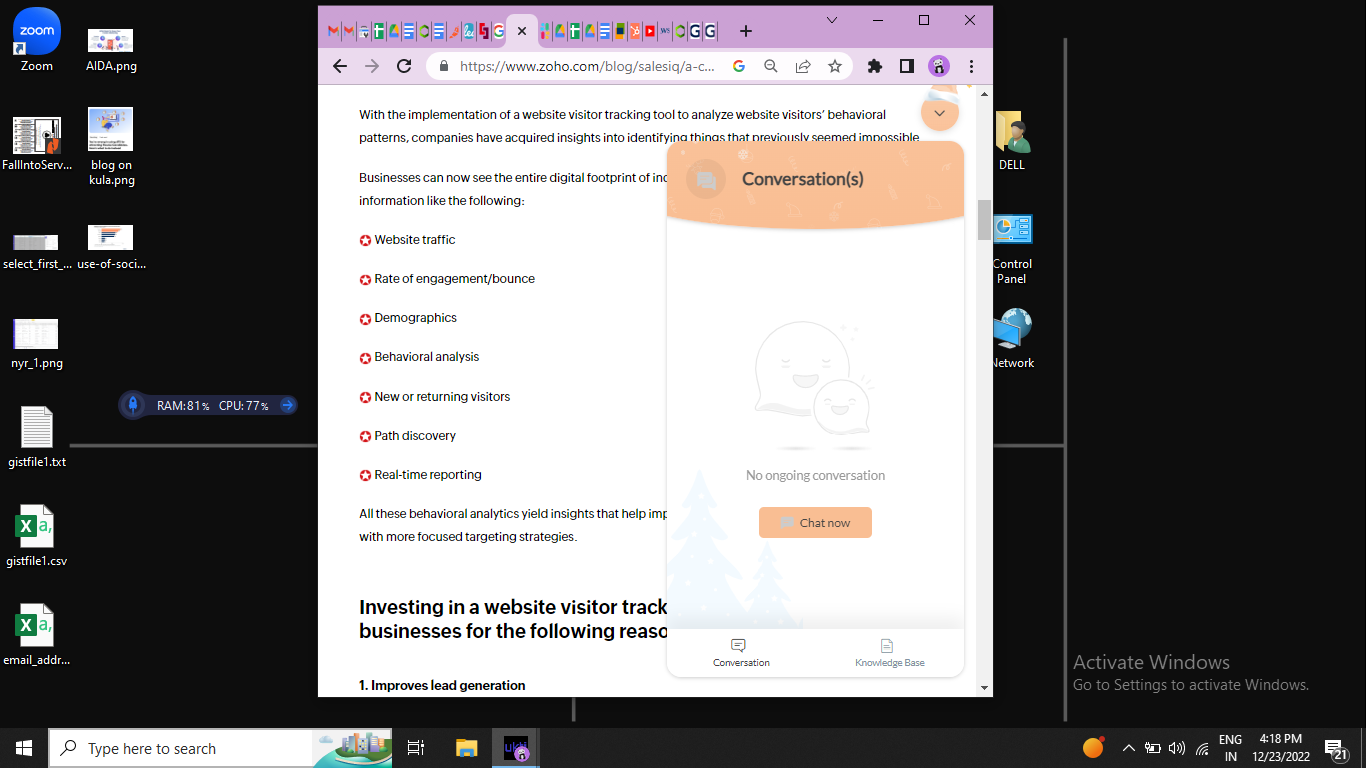View site information via lock icon
Screen dimensions: 1366x768
(443, 66)
